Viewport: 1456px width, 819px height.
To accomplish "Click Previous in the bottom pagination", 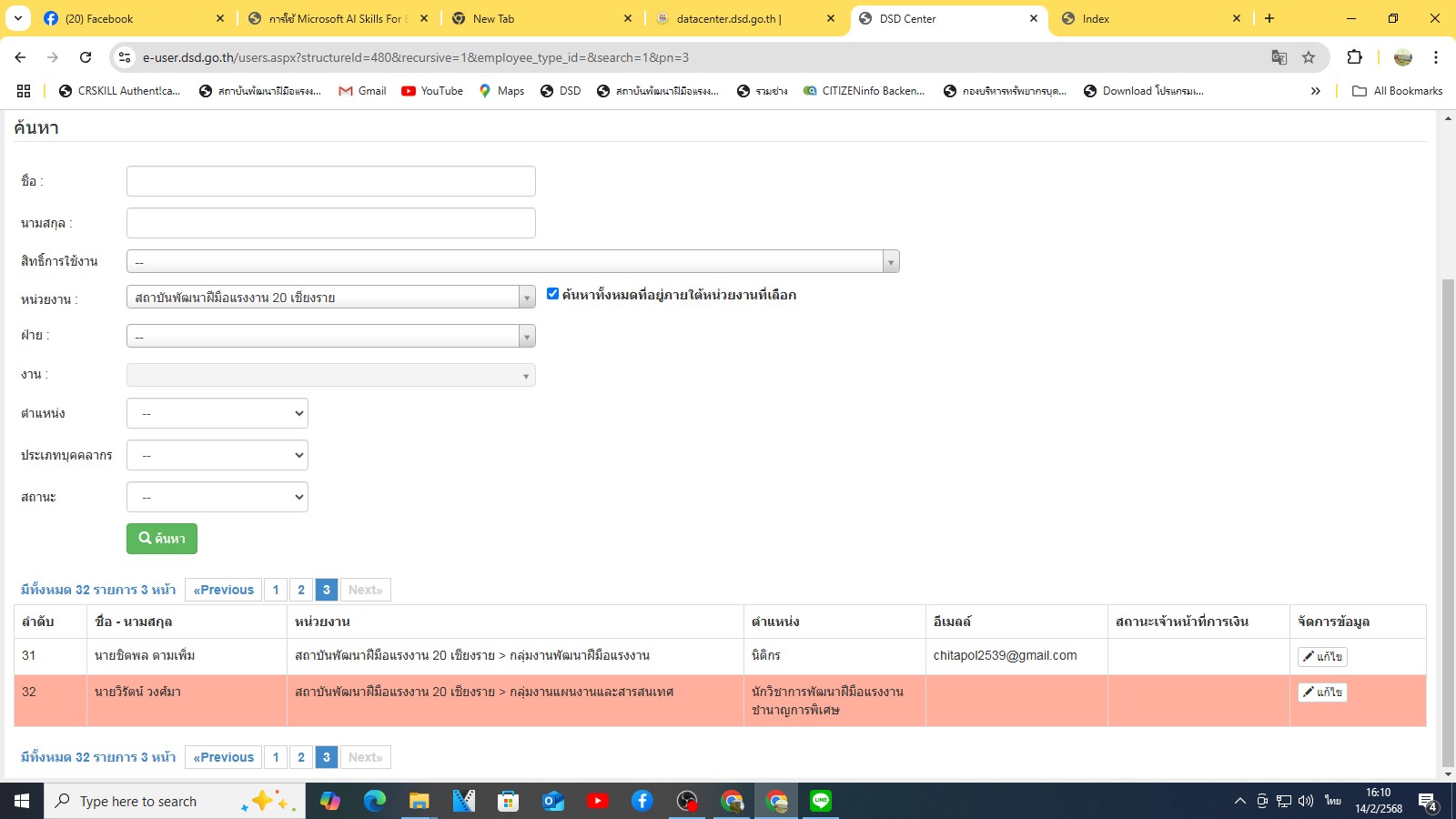I will (x=223, y=757).
